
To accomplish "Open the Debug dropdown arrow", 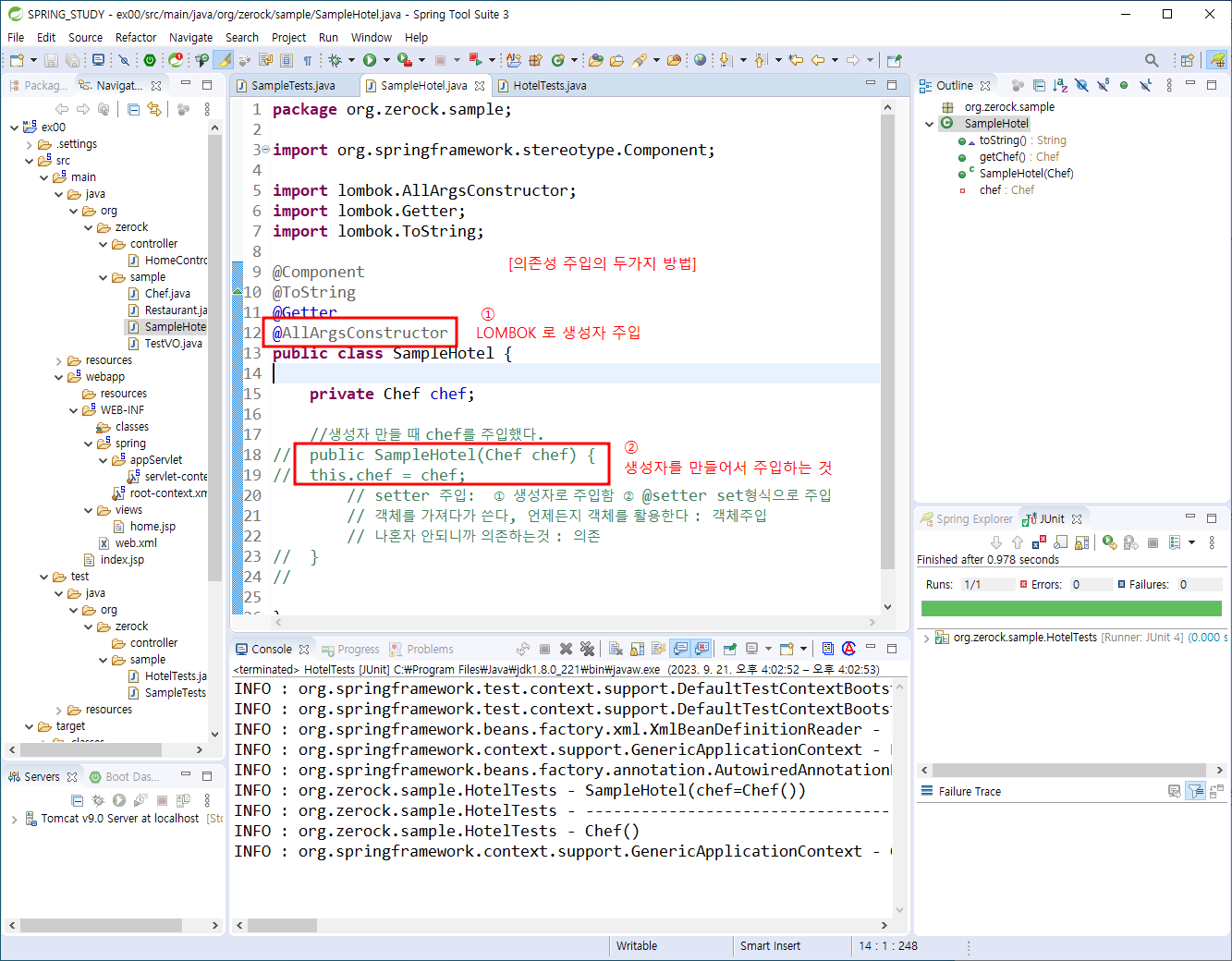I will 351,60.
